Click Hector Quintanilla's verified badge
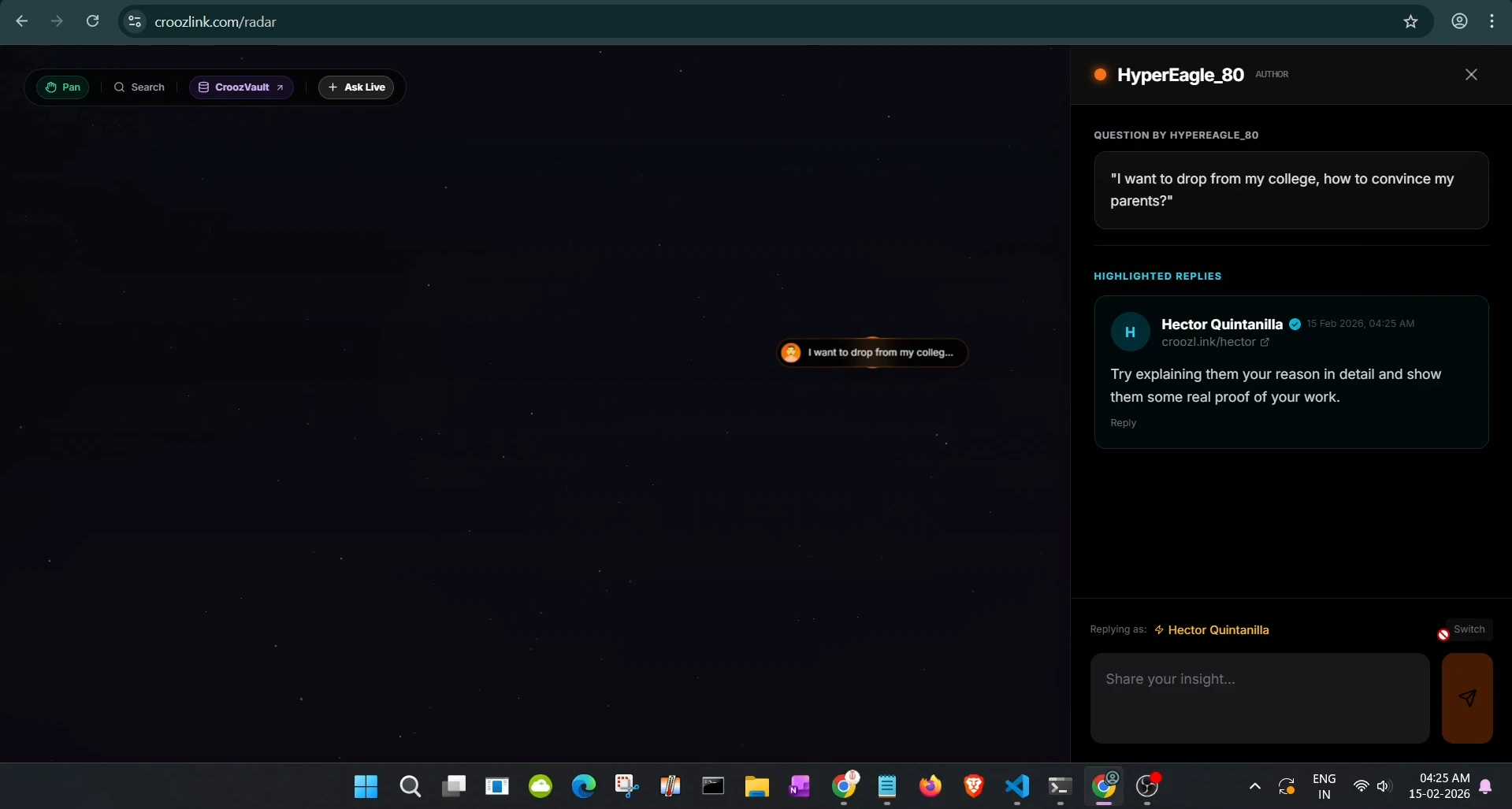The width and height of the screenshot is (1512, 809). coord(1295,324)
